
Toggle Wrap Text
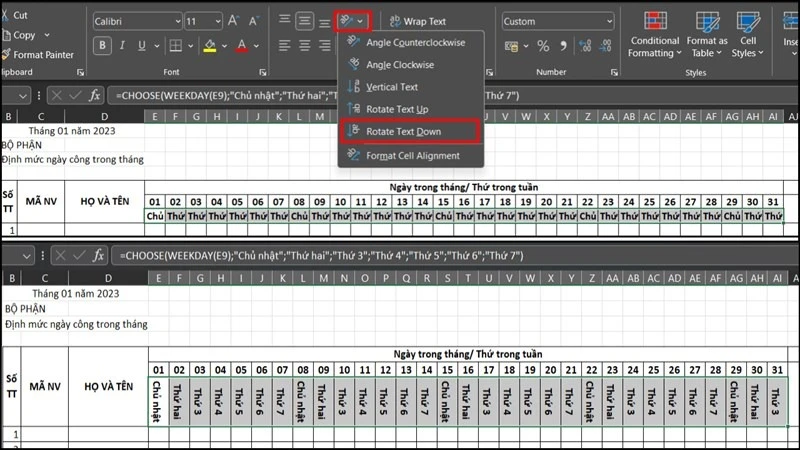click(x=418, y=21)
